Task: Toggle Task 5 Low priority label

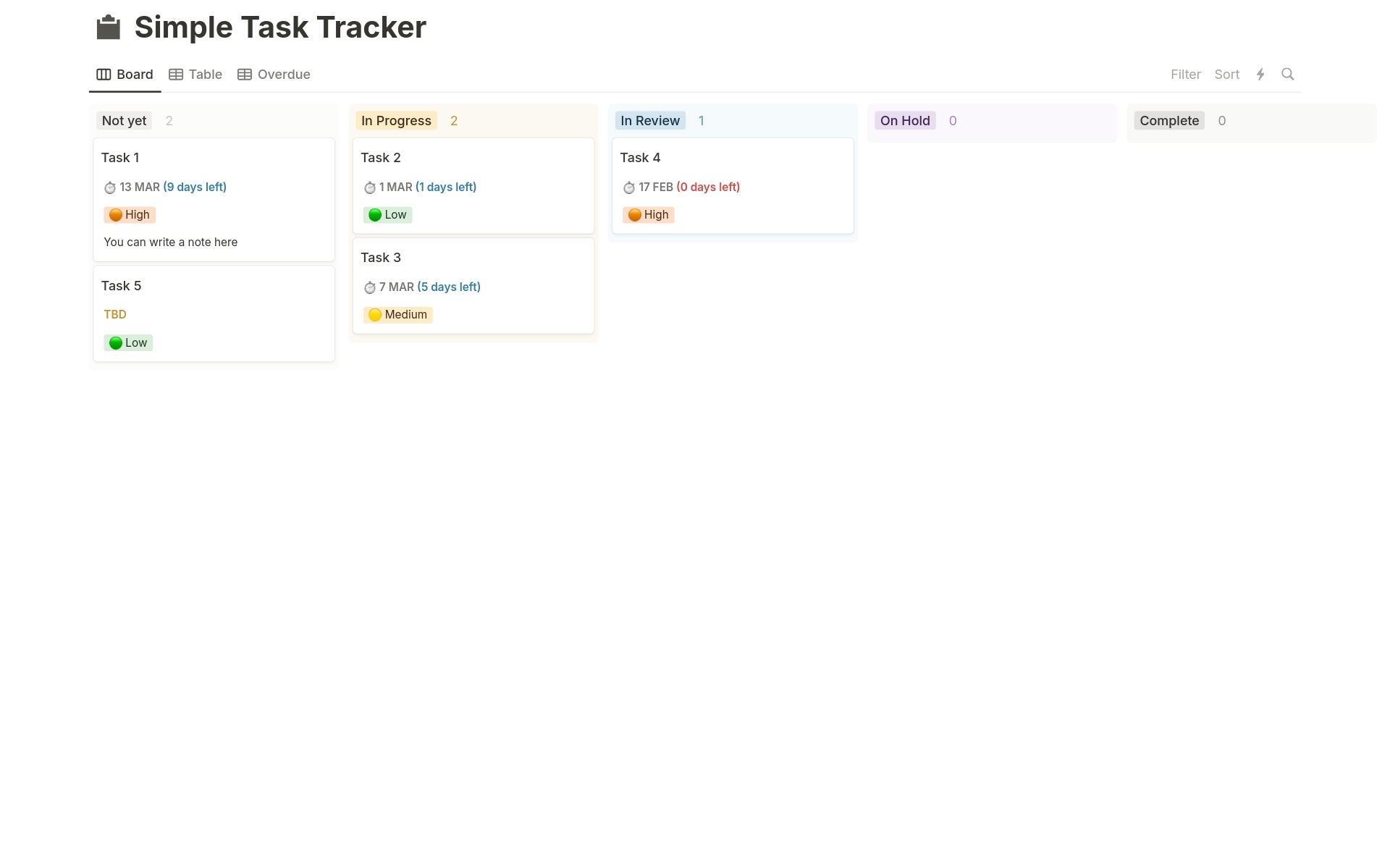Action: click(x=128, y=342)
